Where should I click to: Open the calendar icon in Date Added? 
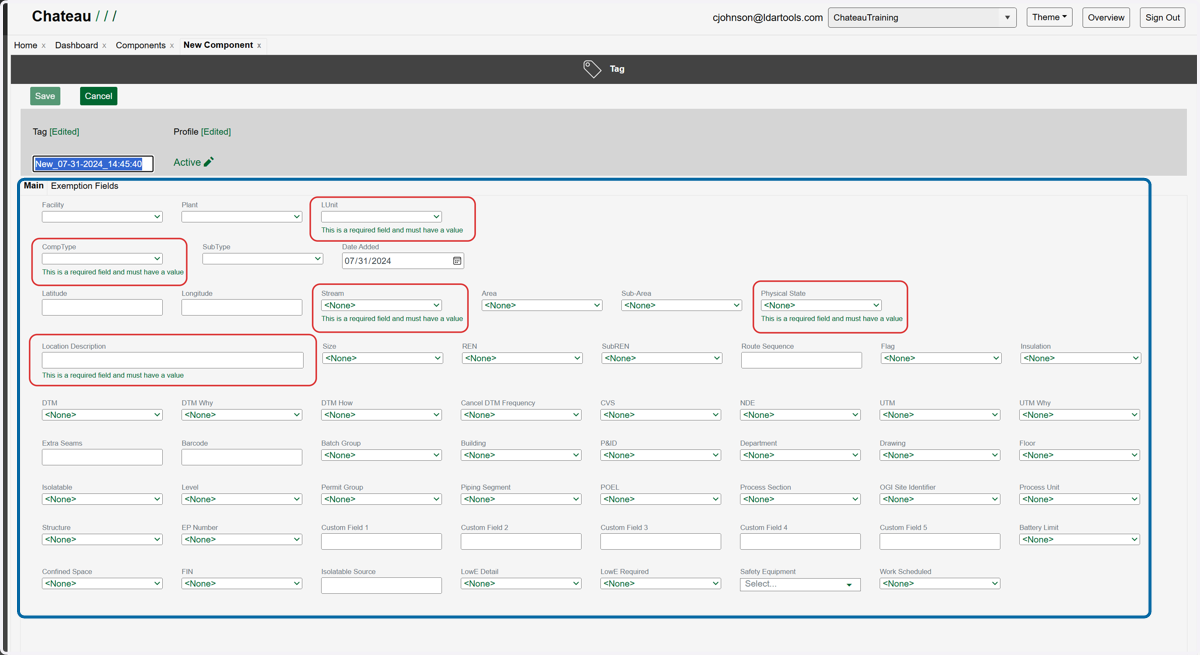[x=457, y=261]
